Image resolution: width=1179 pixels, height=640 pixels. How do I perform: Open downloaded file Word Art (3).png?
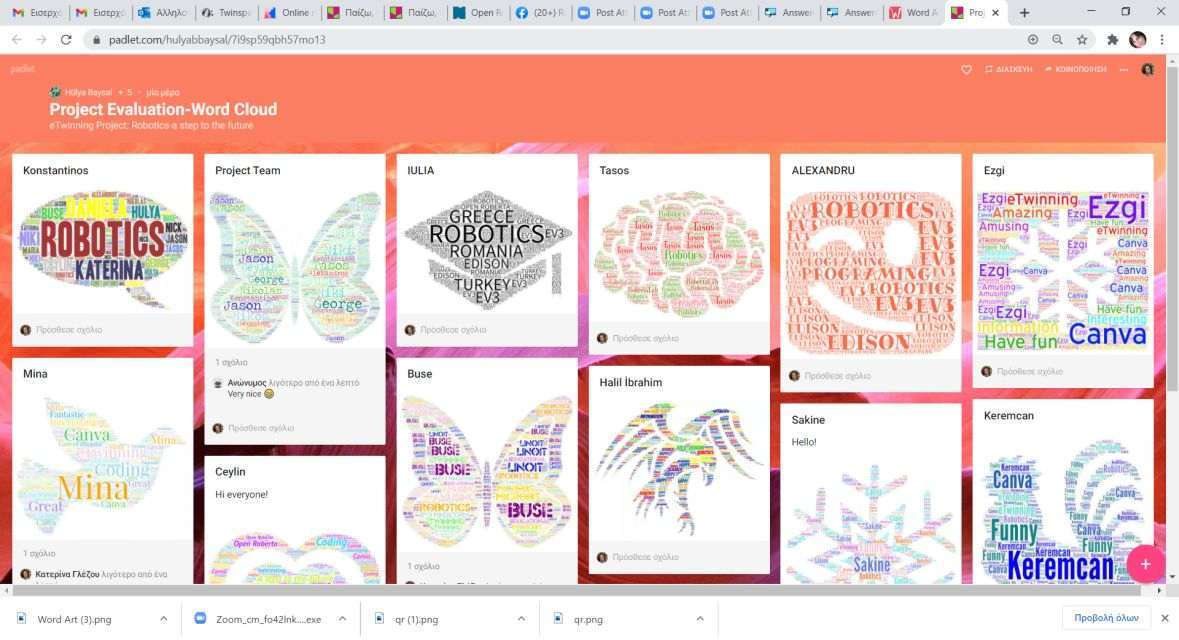click(x=74, y=619)
